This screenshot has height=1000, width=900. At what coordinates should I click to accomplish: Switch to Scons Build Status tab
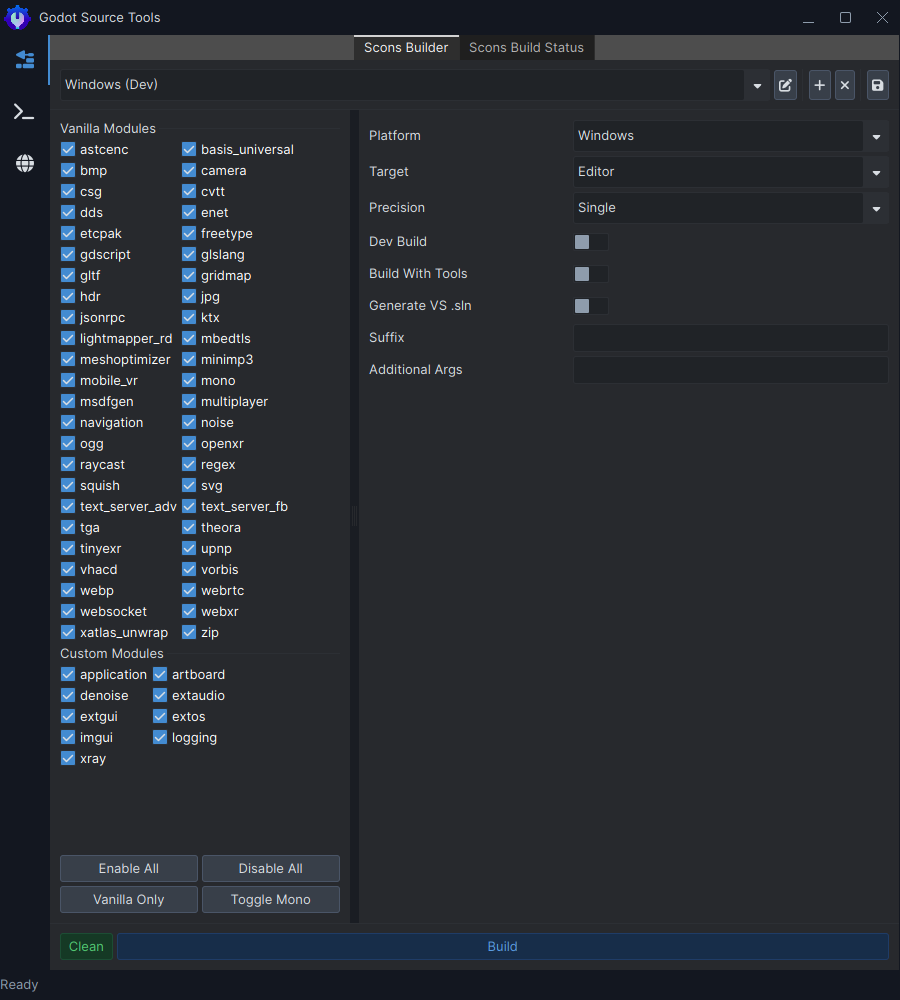point(526,48)
